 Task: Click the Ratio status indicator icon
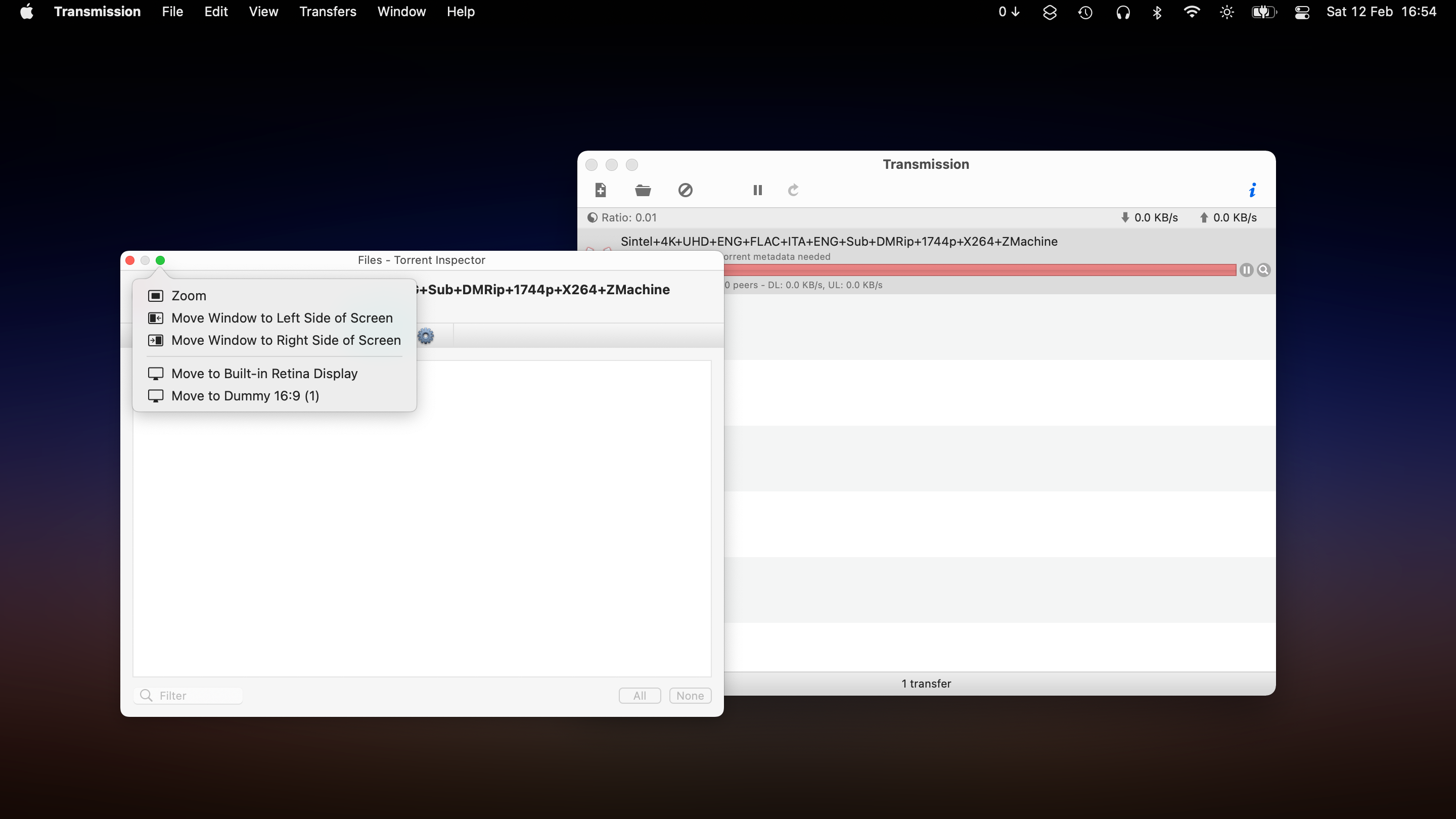(x=592, y=217)
